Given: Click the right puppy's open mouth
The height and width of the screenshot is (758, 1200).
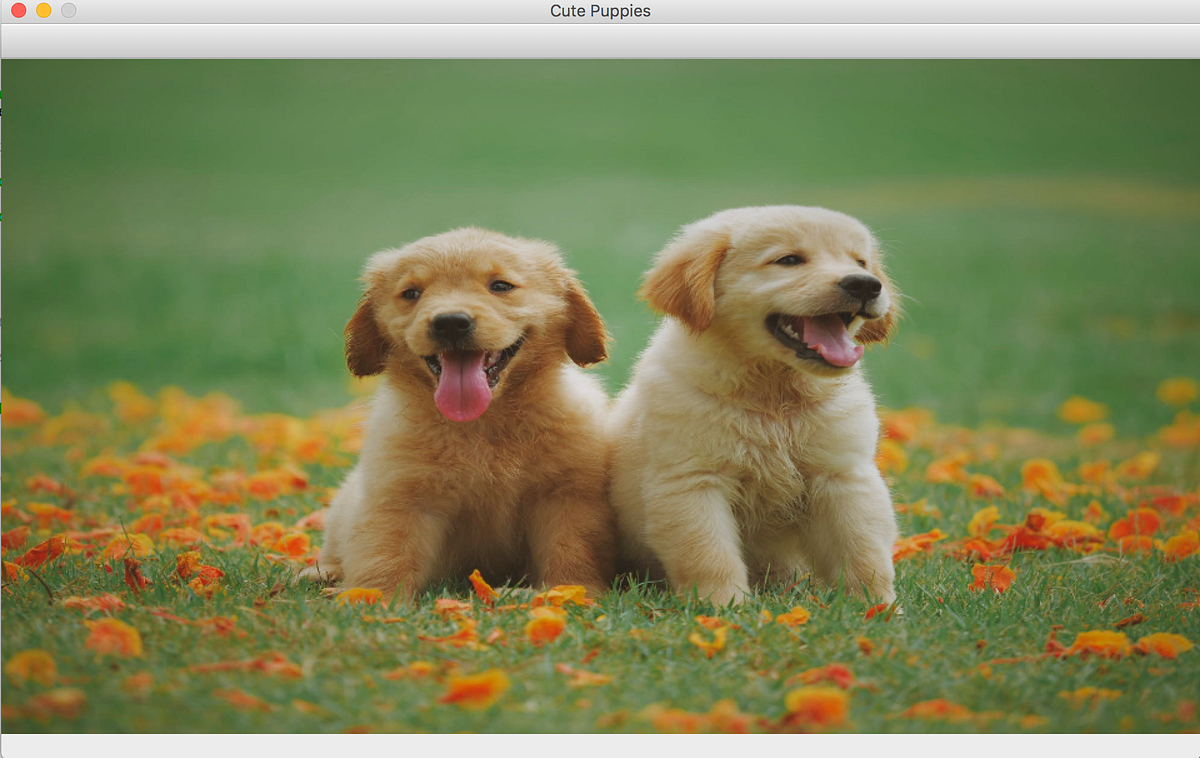Looking at the screenshot, I should [x=825, y=330].
